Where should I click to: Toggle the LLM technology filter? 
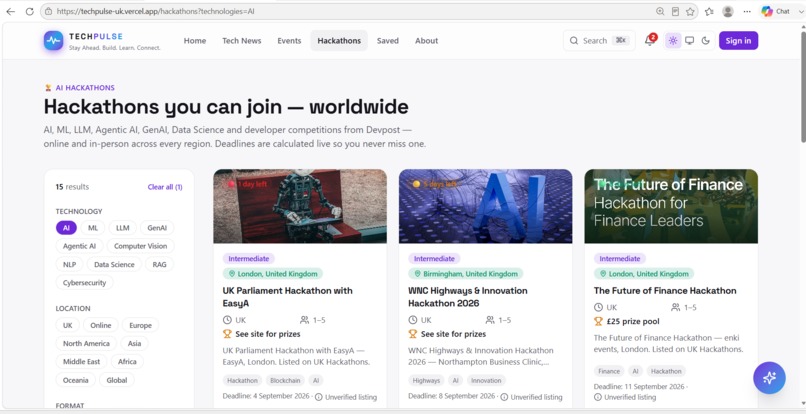tap(122, 228)
